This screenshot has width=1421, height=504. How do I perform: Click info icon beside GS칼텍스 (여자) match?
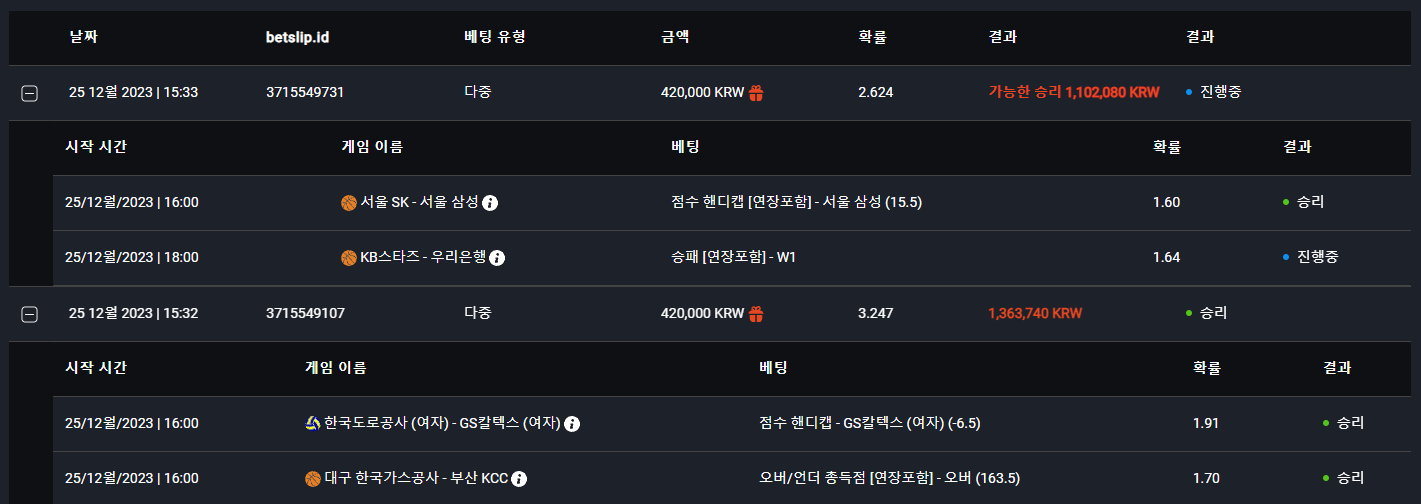(x=572, y=424)
